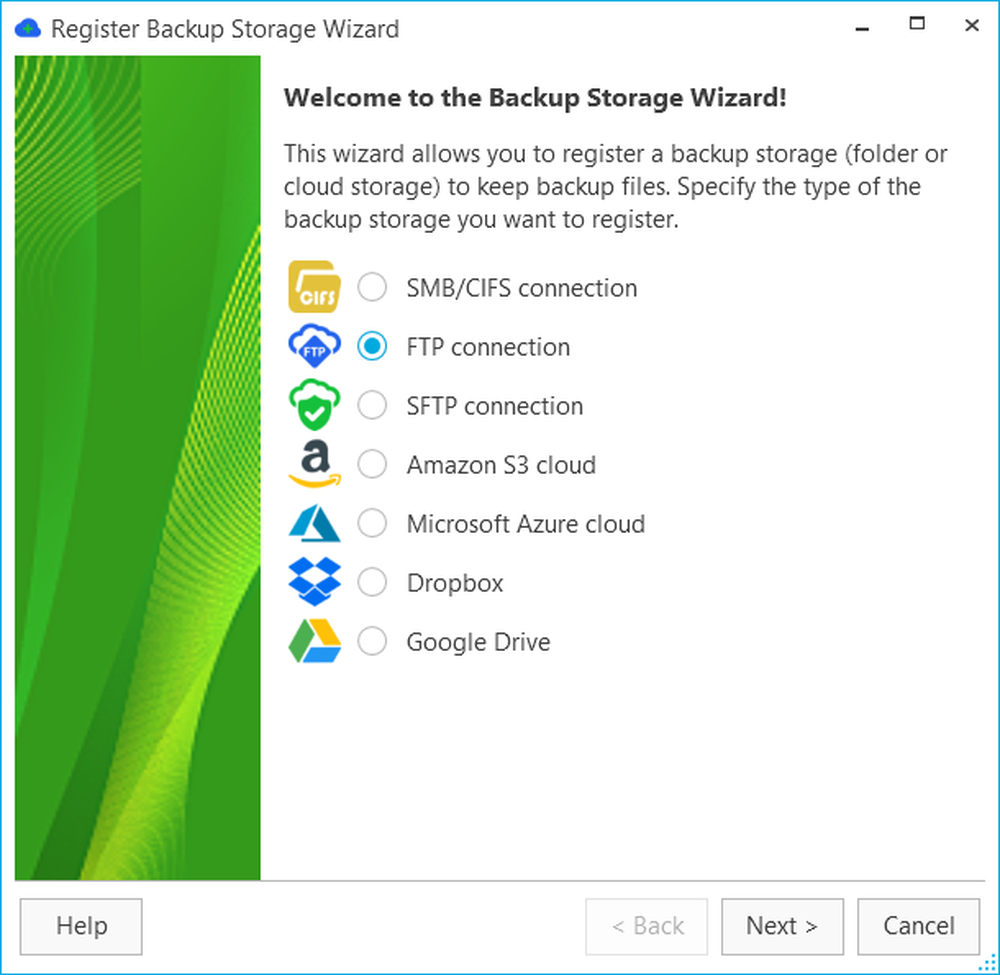Cancel the Backup Storage Wizard
Screen dimensions: 1000x975
coord(918,927)
